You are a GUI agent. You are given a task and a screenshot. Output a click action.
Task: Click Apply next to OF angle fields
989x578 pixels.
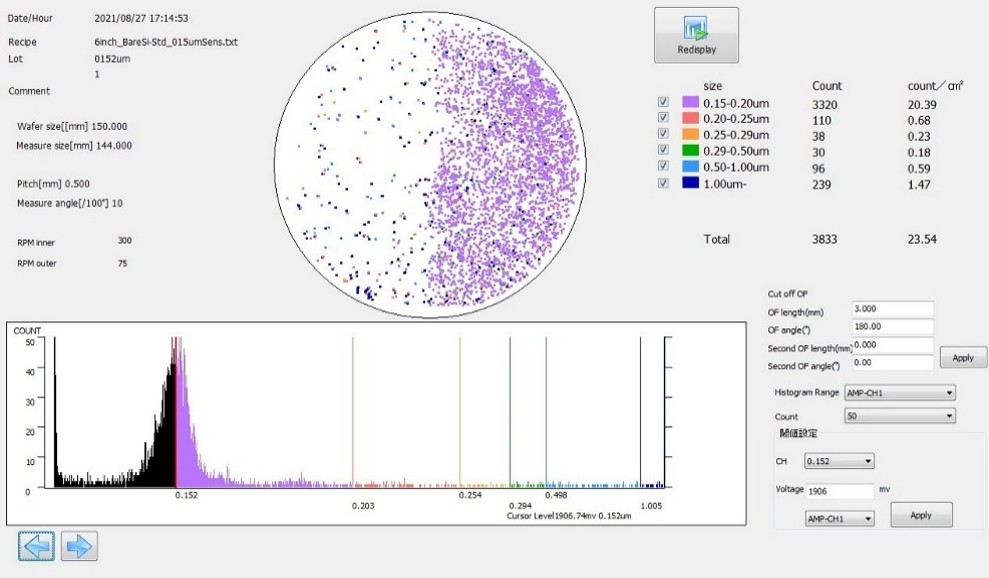[963, 357]
